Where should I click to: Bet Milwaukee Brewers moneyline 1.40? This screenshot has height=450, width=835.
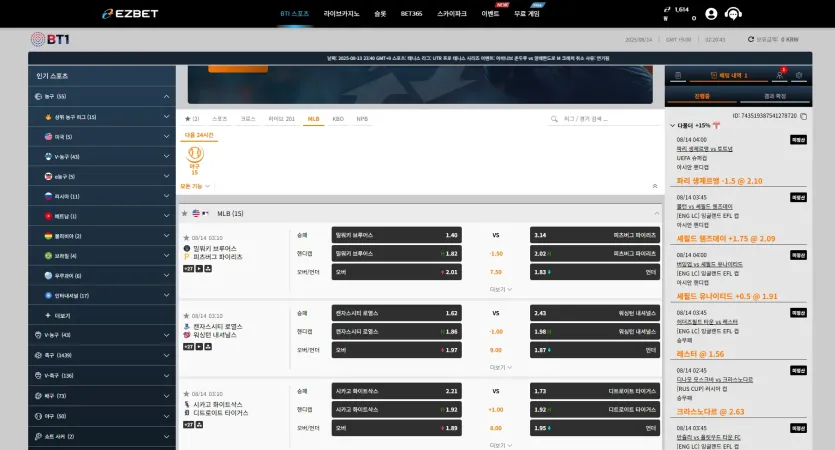coord(396,235)
